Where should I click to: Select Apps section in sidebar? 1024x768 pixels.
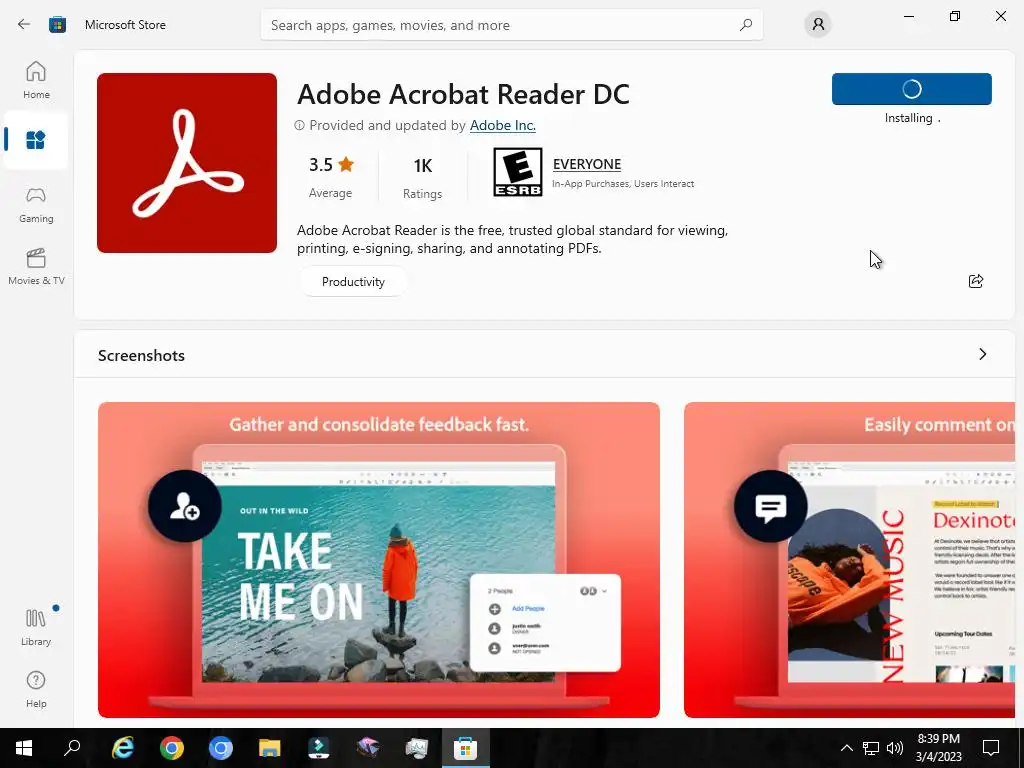36,140
